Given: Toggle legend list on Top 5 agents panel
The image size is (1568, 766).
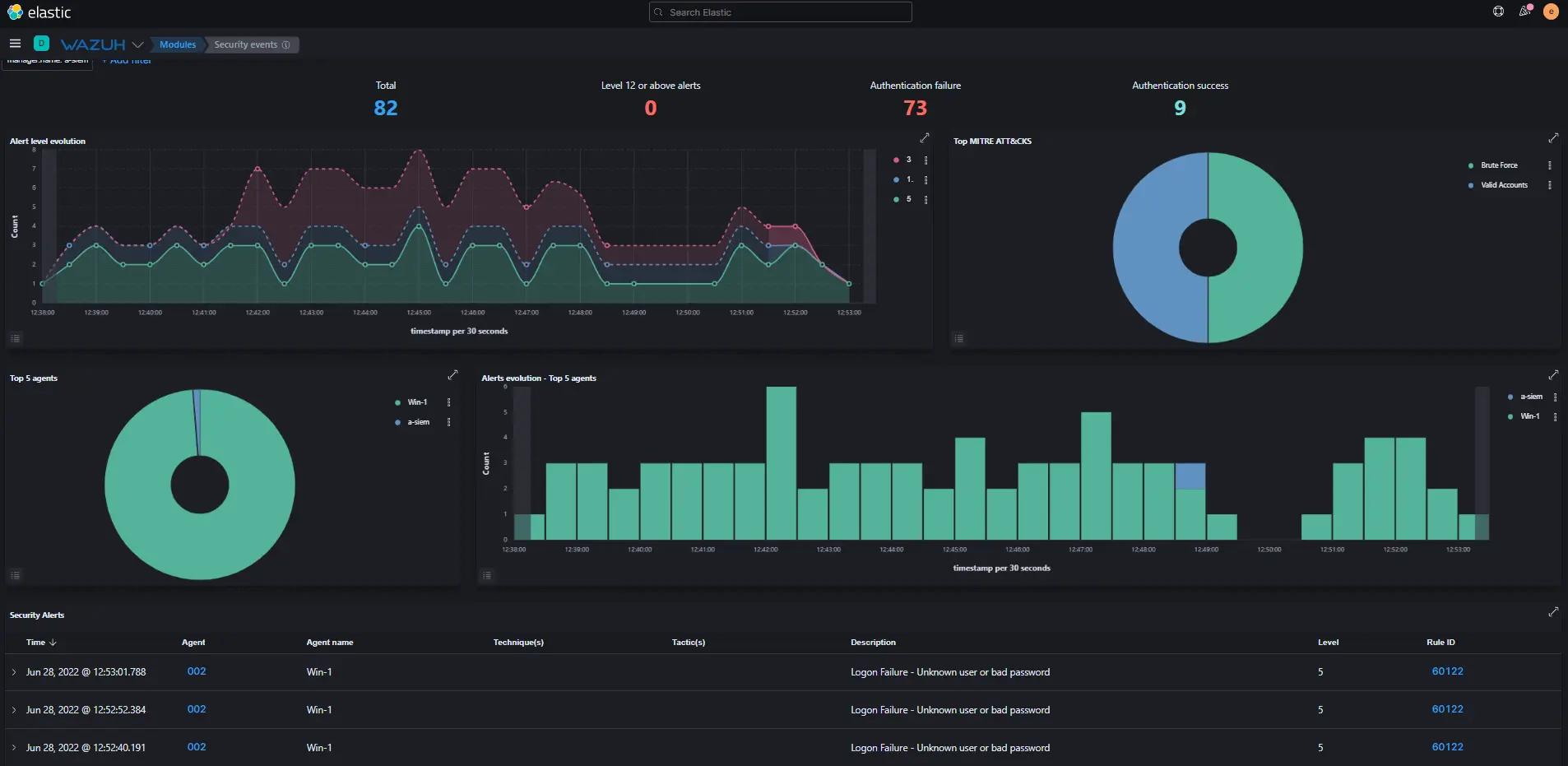Looking at the screenshot, I should (15, 575).
